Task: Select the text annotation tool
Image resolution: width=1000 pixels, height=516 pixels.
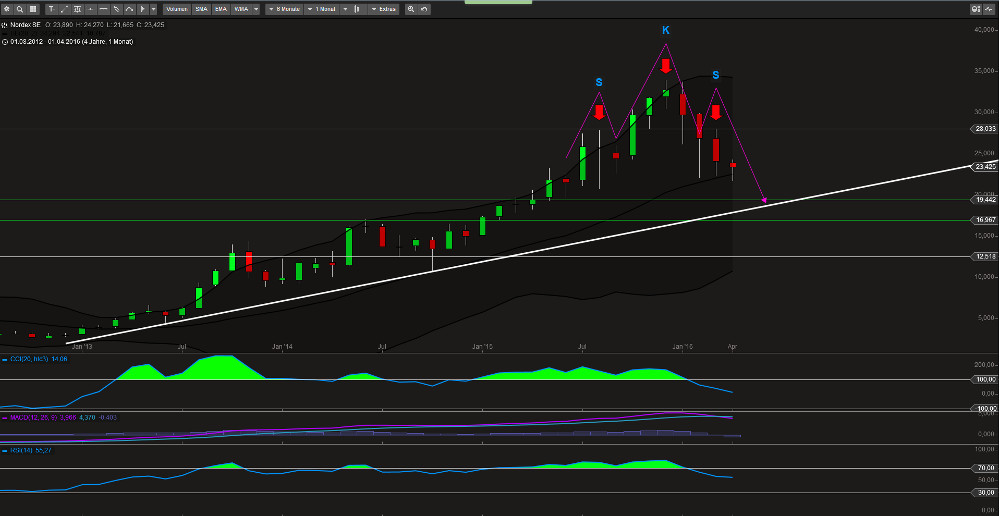Action: point(51,9)
